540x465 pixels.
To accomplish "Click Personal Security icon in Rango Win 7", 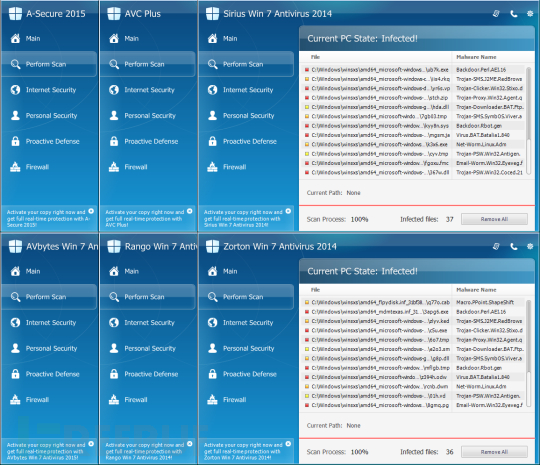I will [114, 348].
